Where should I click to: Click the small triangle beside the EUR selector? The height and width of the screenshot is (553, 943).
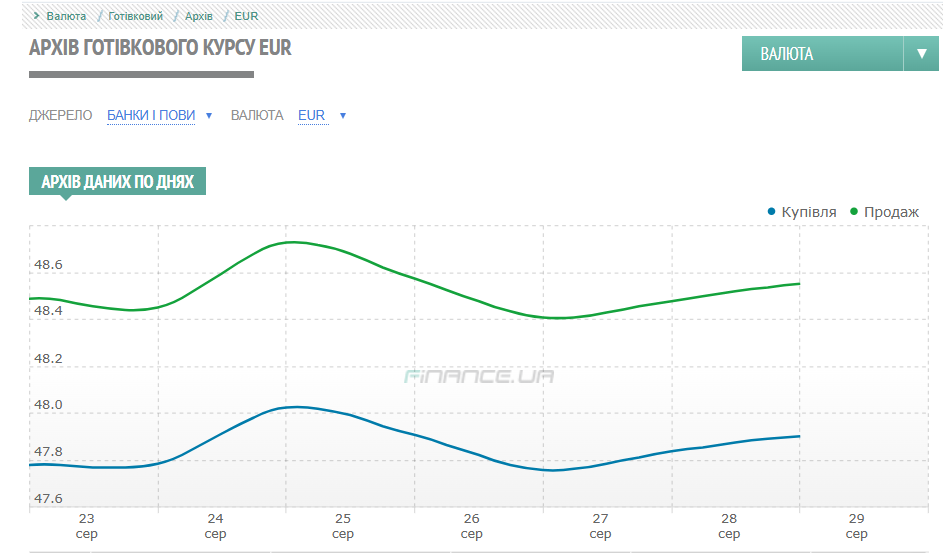[343, 116]
